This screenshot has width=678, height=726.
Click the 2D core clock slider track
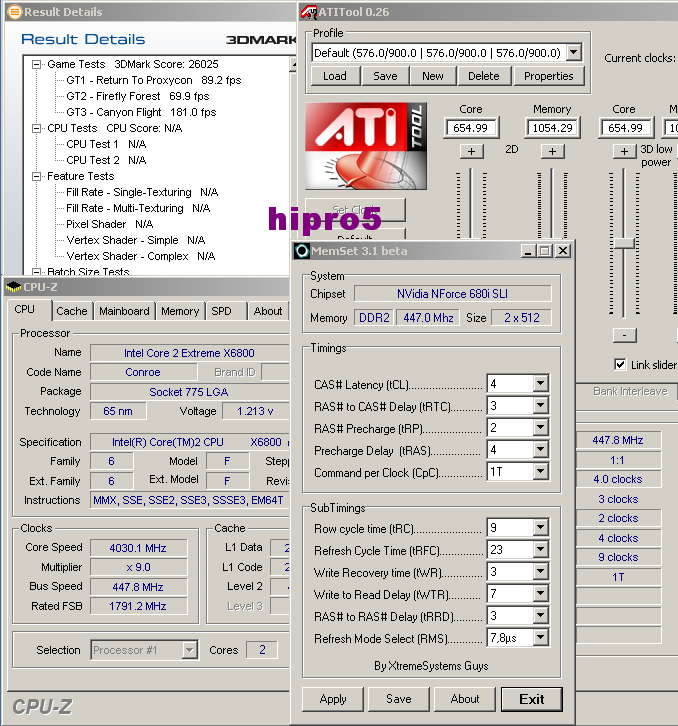[x=471, y=204]
